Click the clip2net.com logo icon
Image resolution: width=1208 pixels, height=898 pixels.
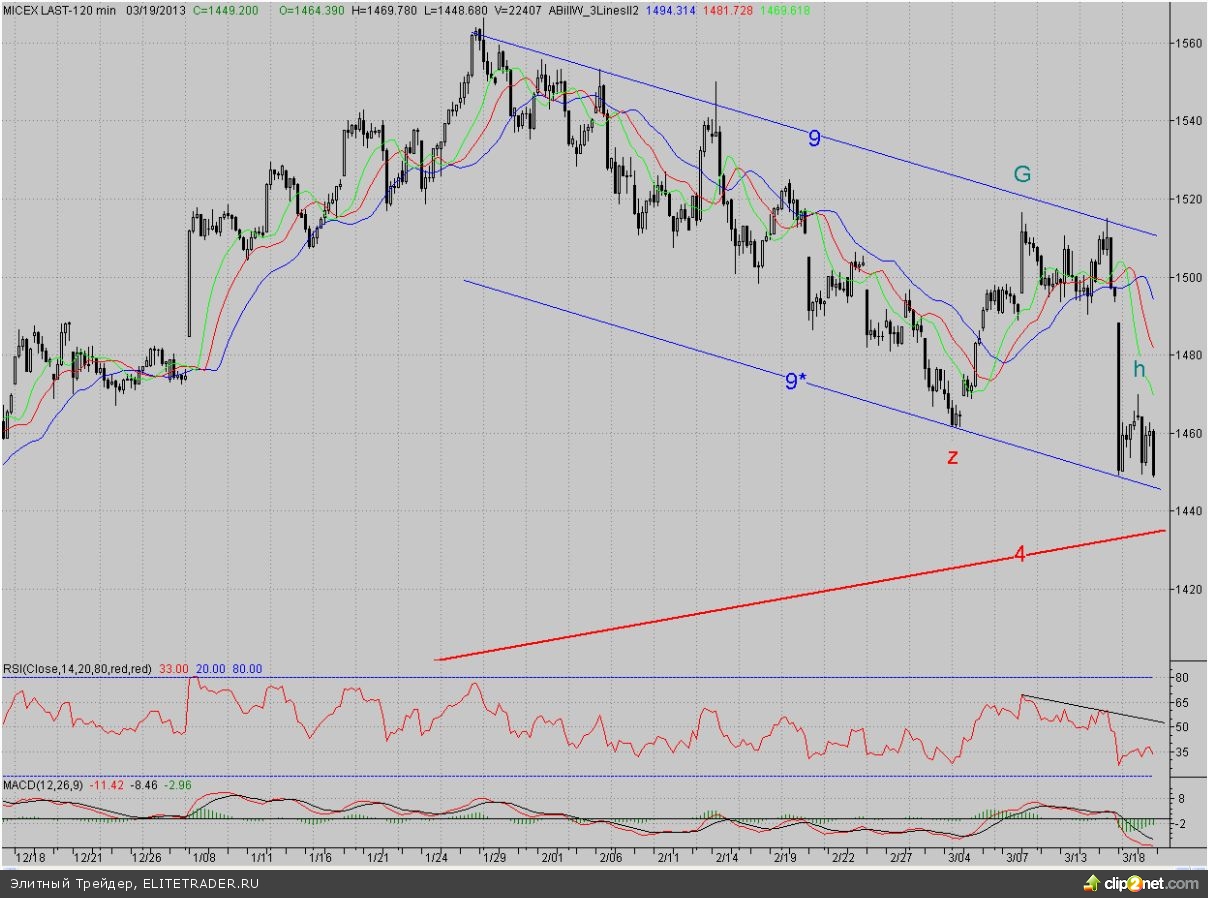[1092, 883]
